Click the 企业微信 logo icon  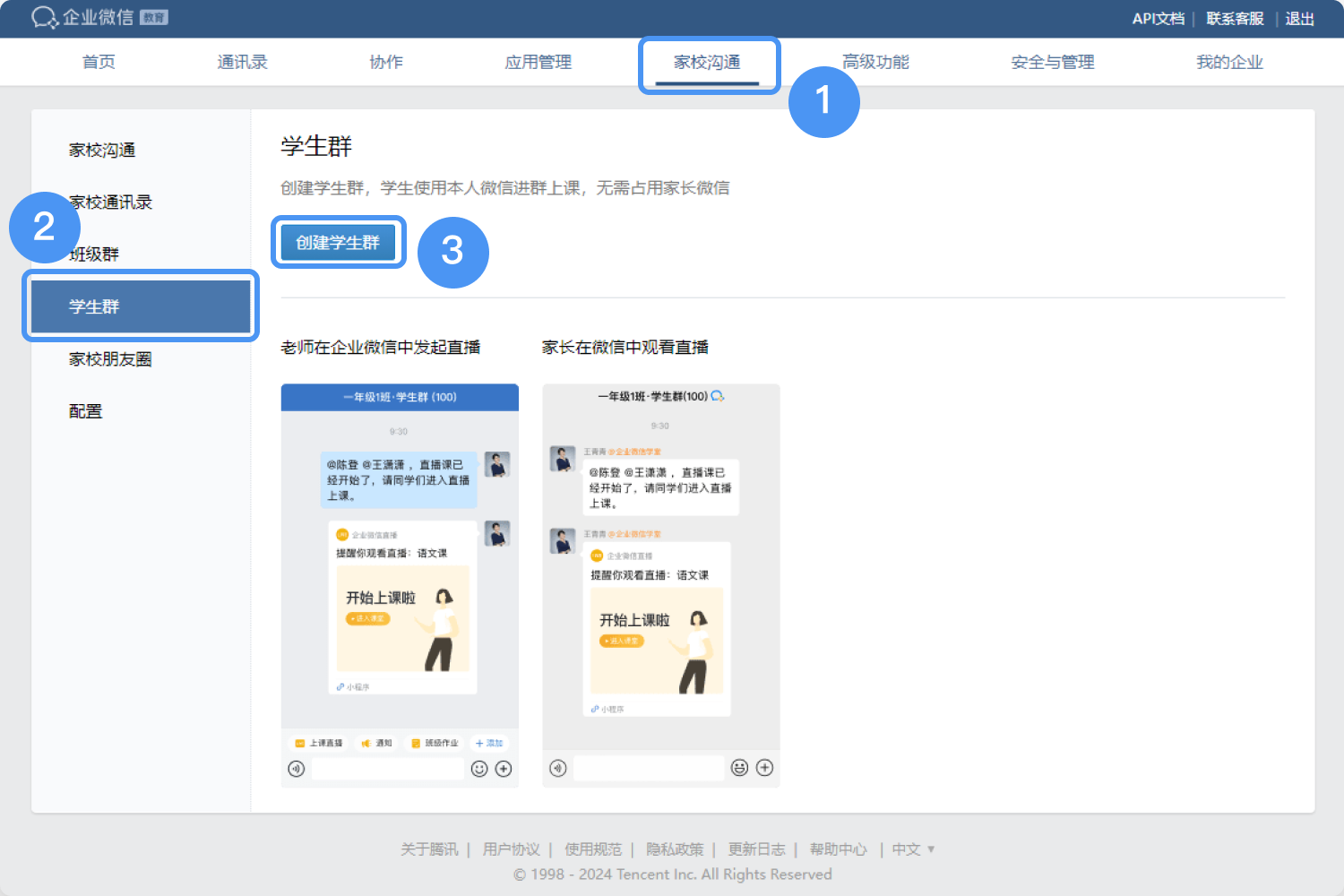point(45,17)
